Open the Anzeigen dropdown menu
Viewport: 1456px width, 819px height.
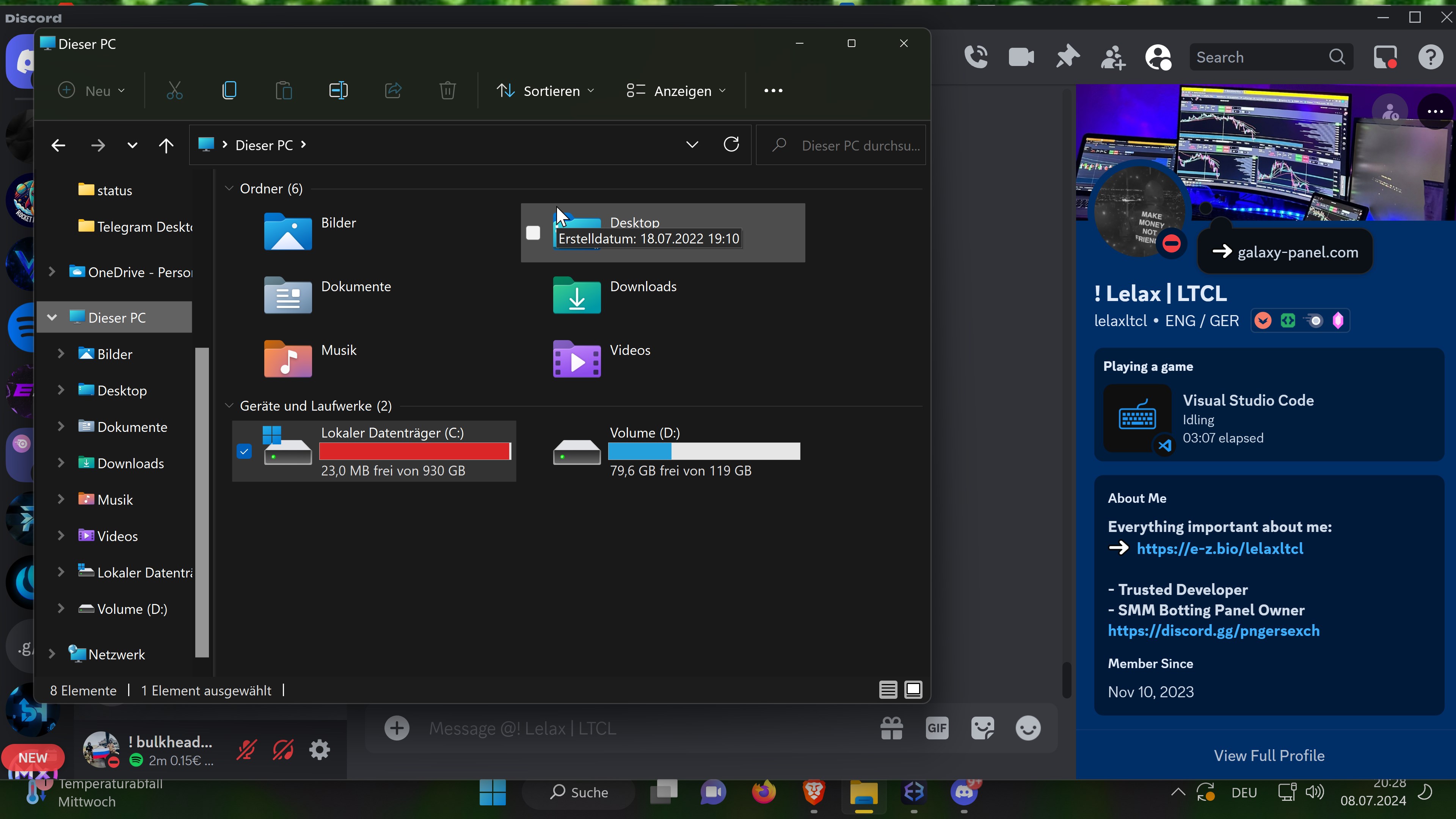click(676, 91)
